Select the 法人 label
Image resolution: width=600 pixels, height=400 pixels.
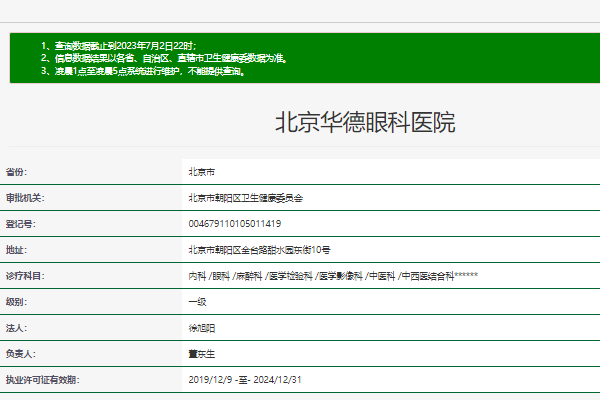tap(16, 328)
